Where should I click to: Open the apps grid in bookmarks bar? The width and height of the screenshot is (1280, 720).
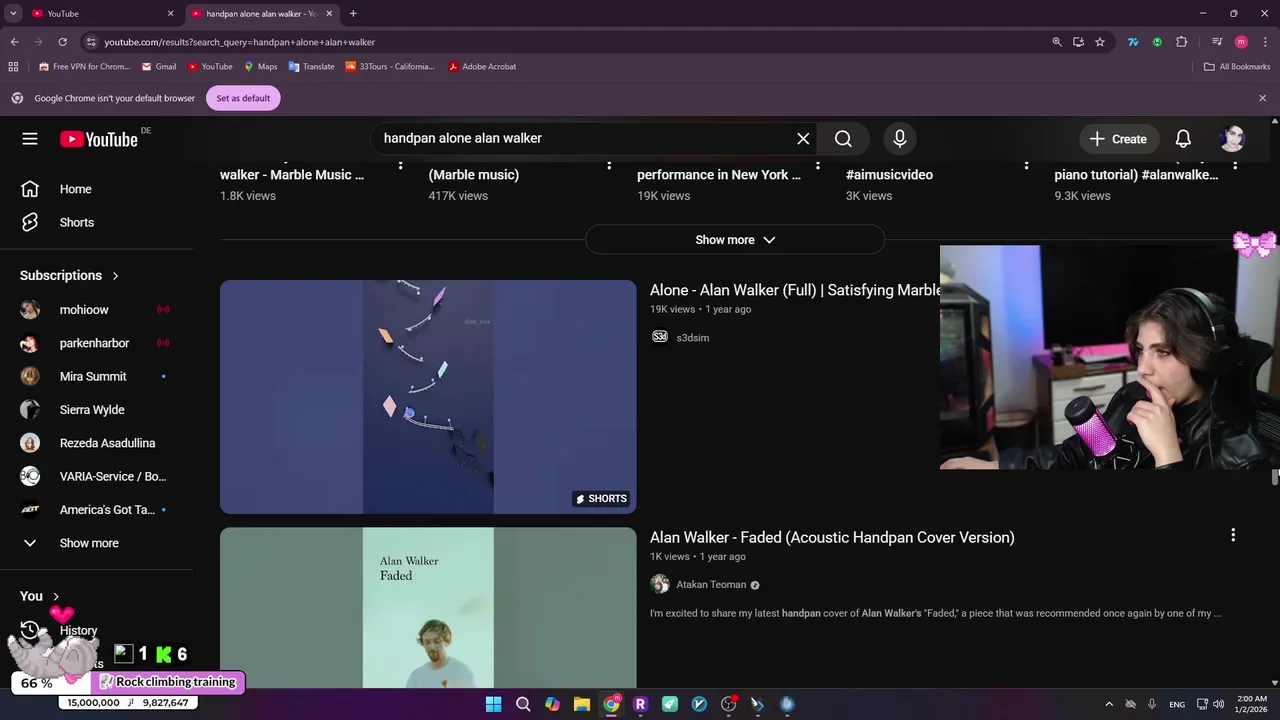13,67
